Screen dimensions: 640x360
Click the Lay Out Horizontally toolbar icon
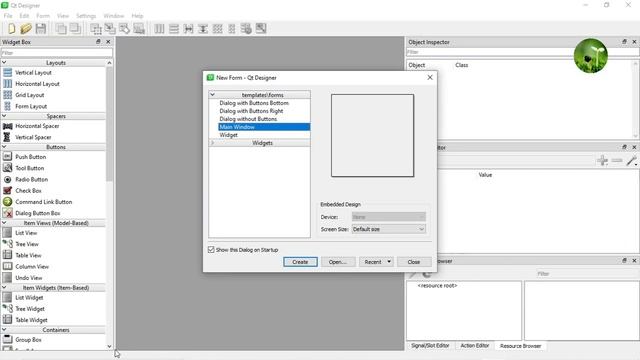point(159,29)
